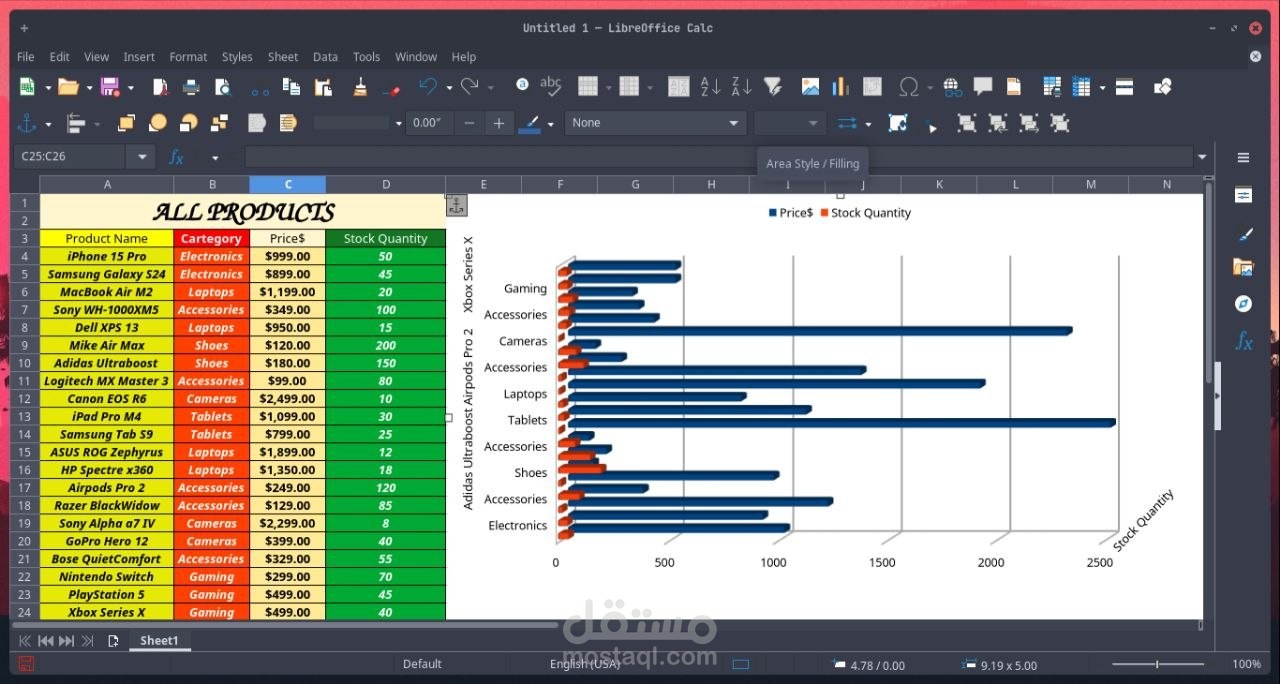Image resolution: width=1280 pixels, height=684 pixels.
Task: Click the Draw Functions shapes icon
Action: pos(1162,87)
